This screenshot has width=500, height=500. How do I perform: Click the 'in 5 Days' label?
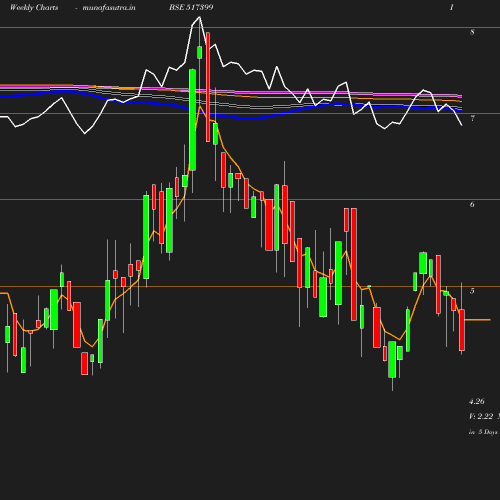pos(483,432)
